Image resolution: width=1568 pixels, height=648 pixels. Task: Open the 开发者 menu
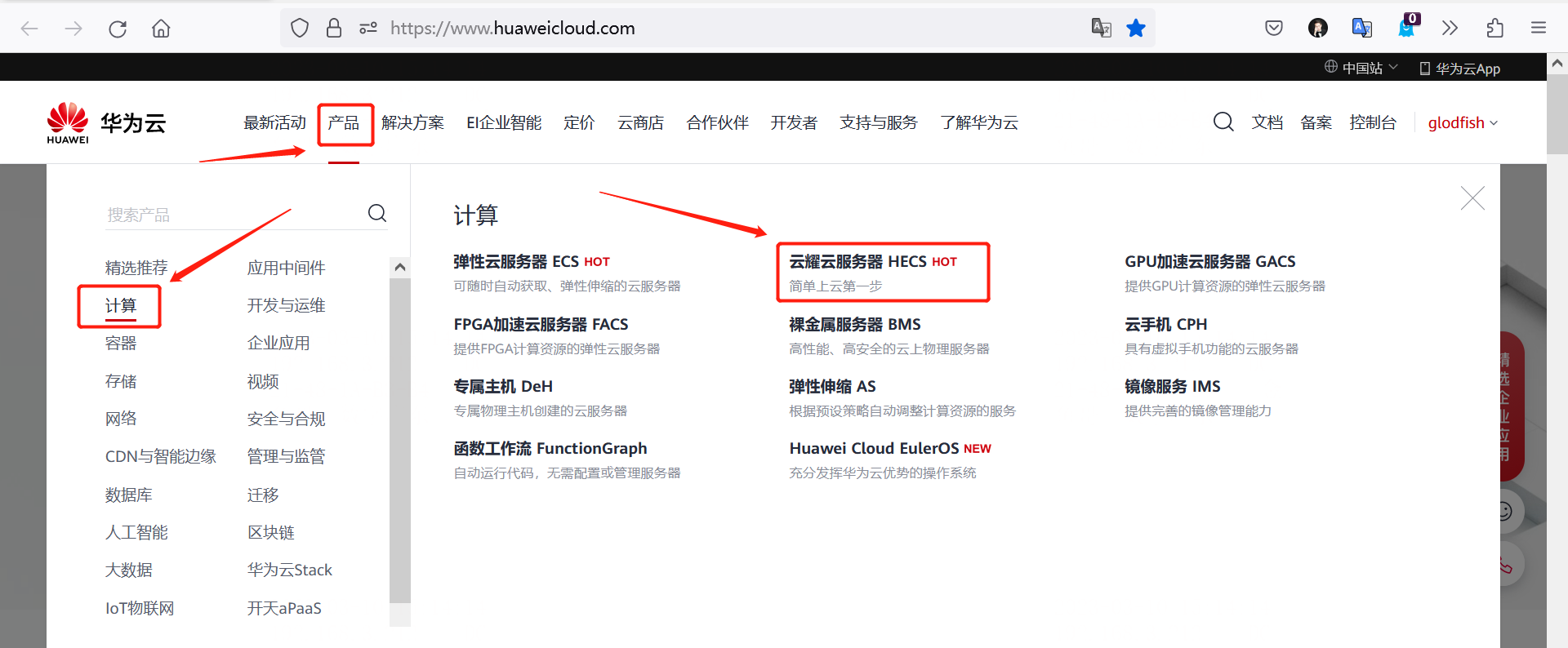pos(794,123)
